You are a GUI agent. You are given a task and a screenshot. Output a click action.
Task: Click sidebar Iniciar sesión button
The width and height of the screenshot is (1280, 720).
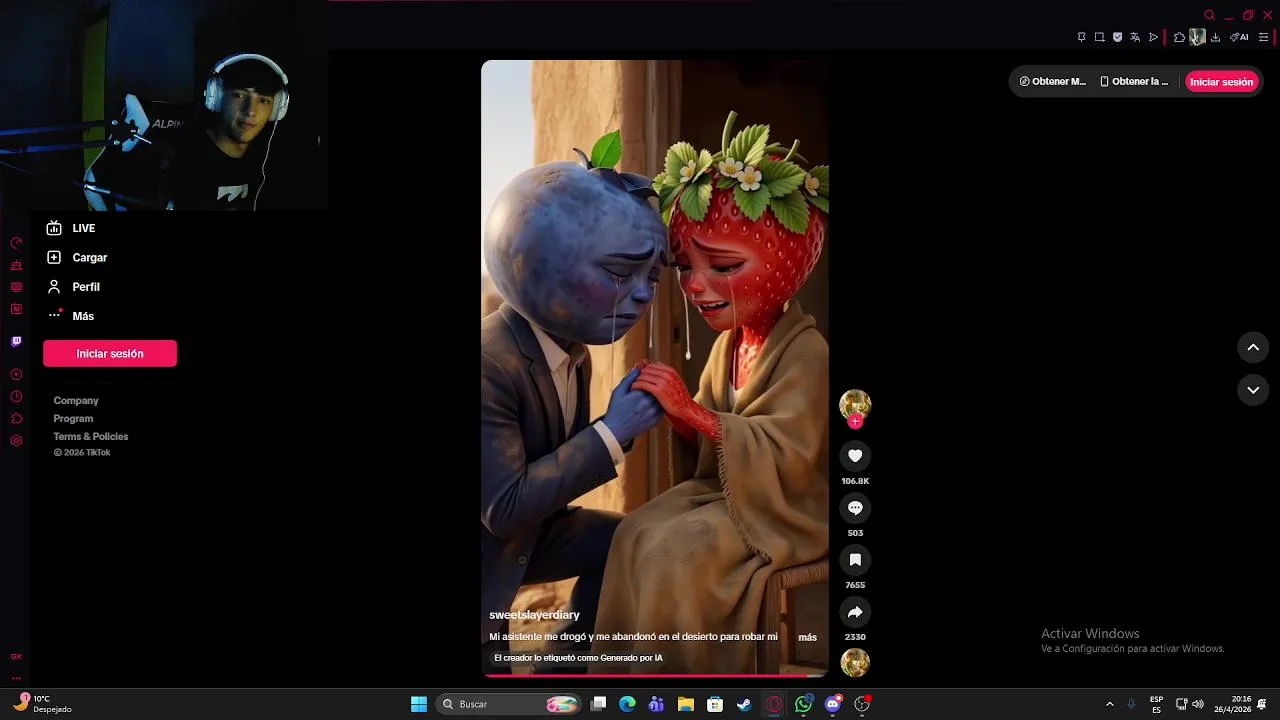(110, 353)
